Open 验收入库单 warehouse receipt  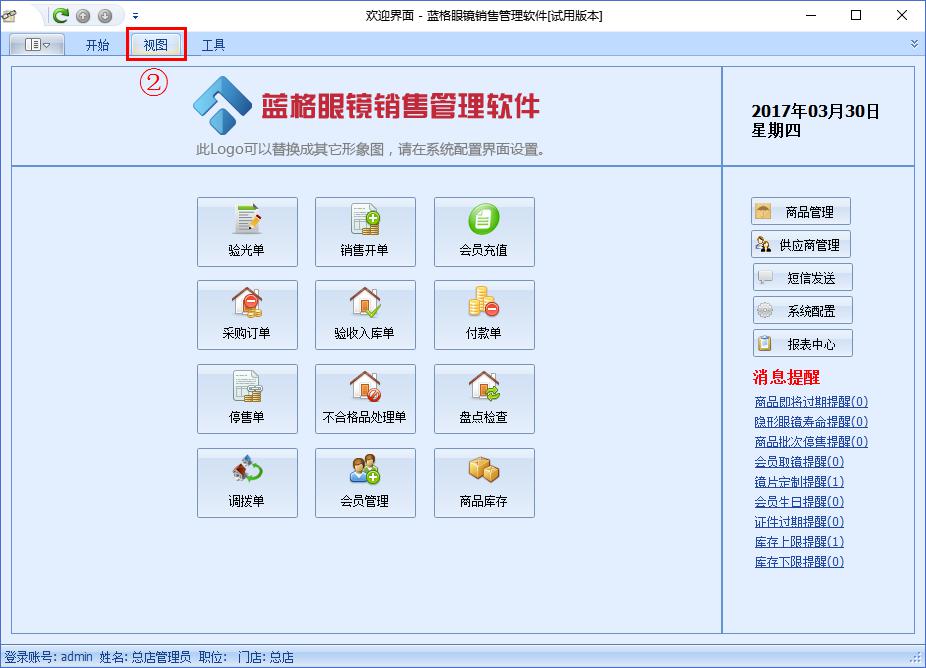(365, 315)
